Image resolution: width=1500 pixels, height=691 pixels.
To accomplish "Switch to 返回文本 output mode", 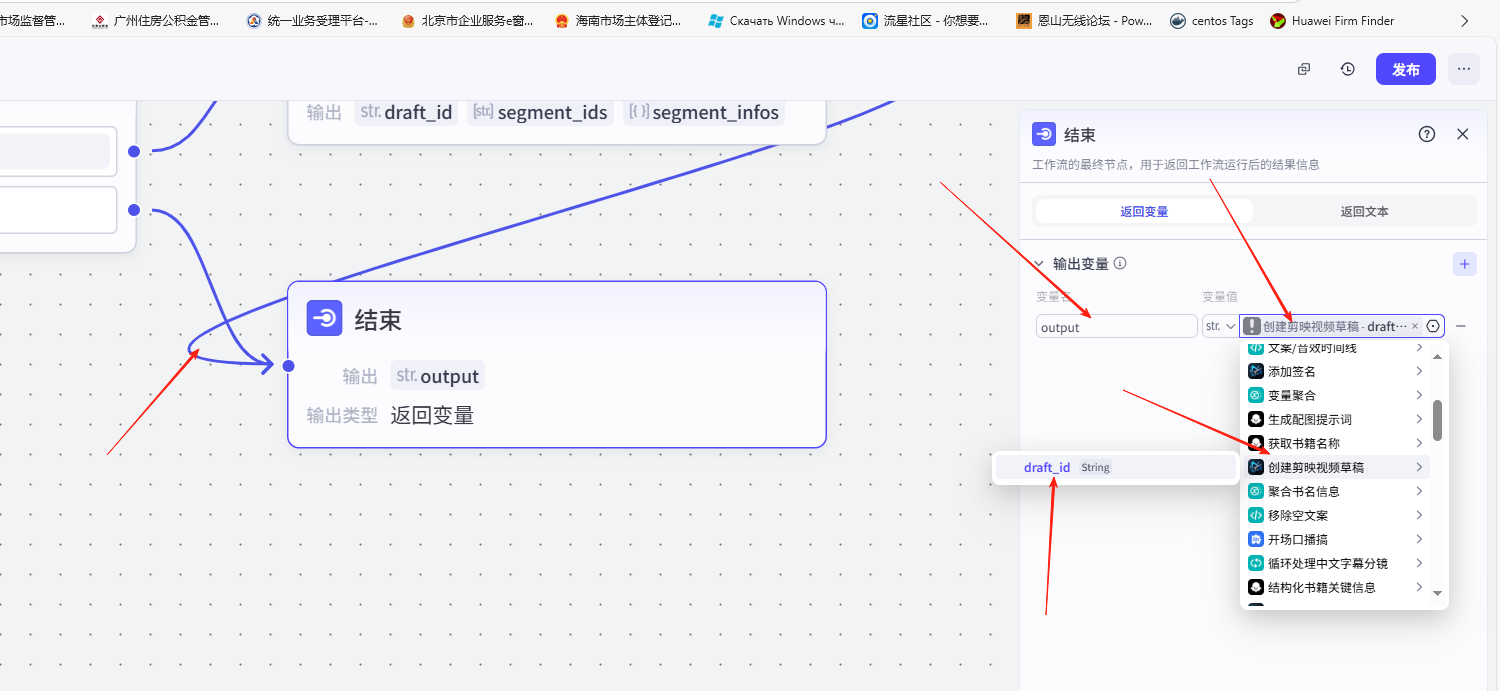I will point(1364,211).
